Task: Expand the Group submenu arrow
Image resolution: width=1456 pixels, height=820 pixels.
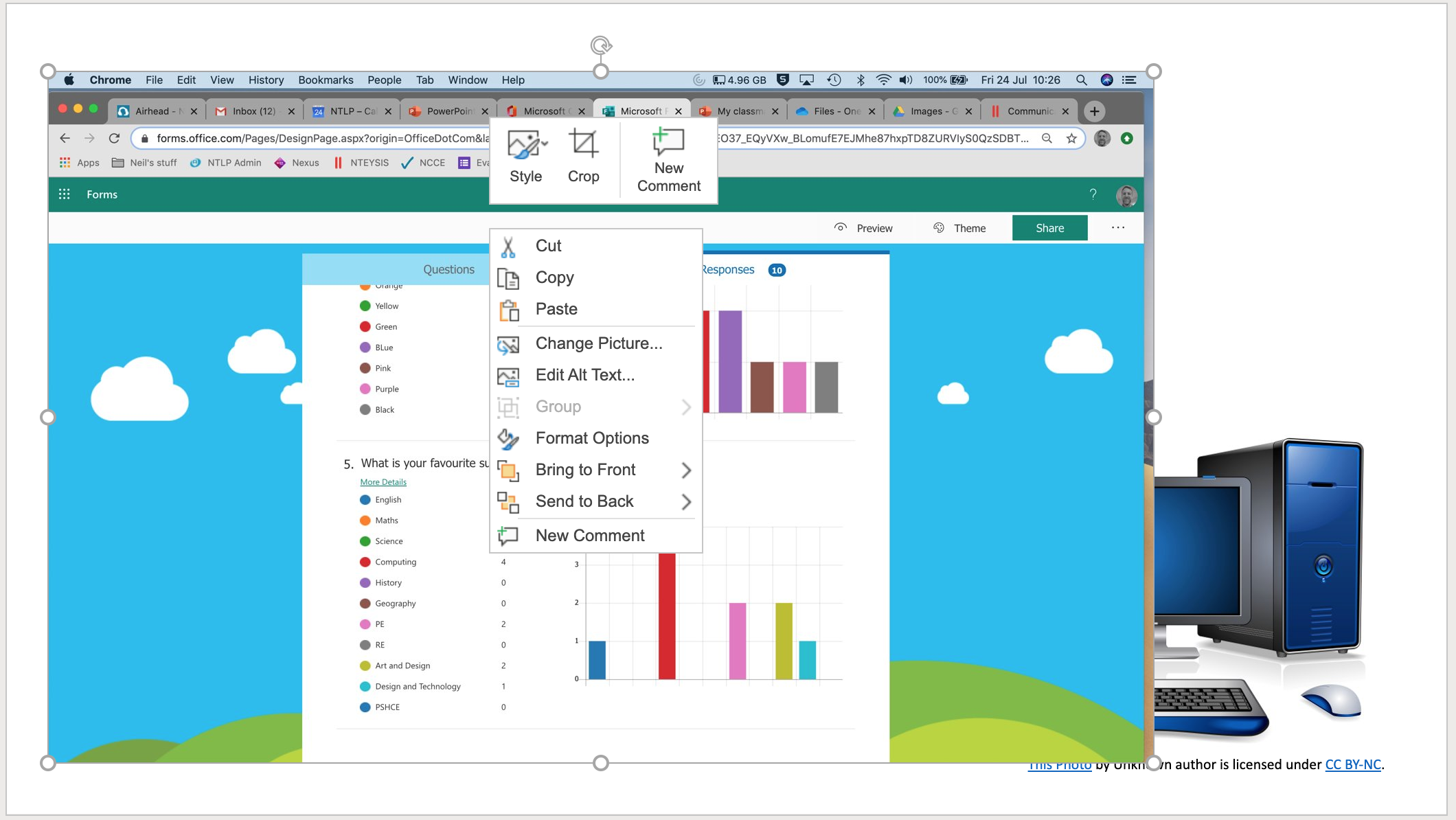Action: point(685,407)
